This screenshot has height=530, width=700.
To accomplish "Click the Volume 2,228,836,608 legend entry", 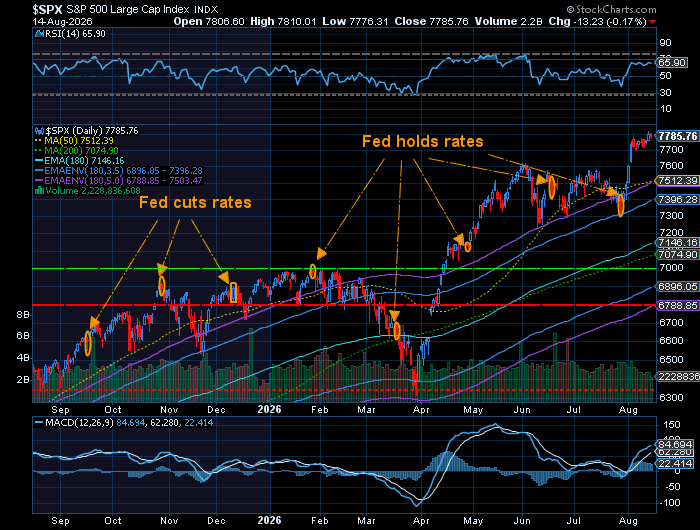I will 92,191.
